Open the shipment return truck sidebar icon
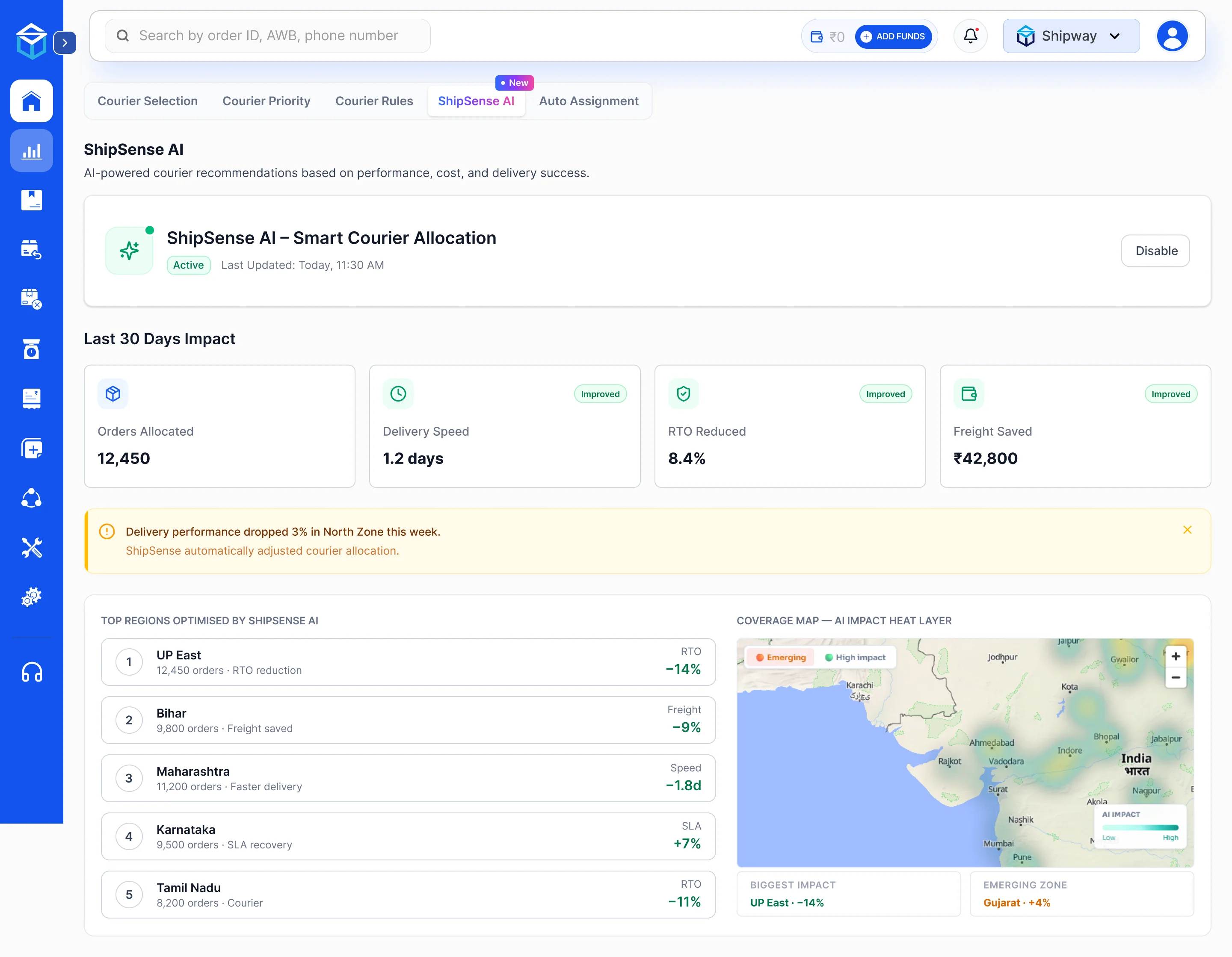Screen dimensions: 1232x957 [32, 249]
